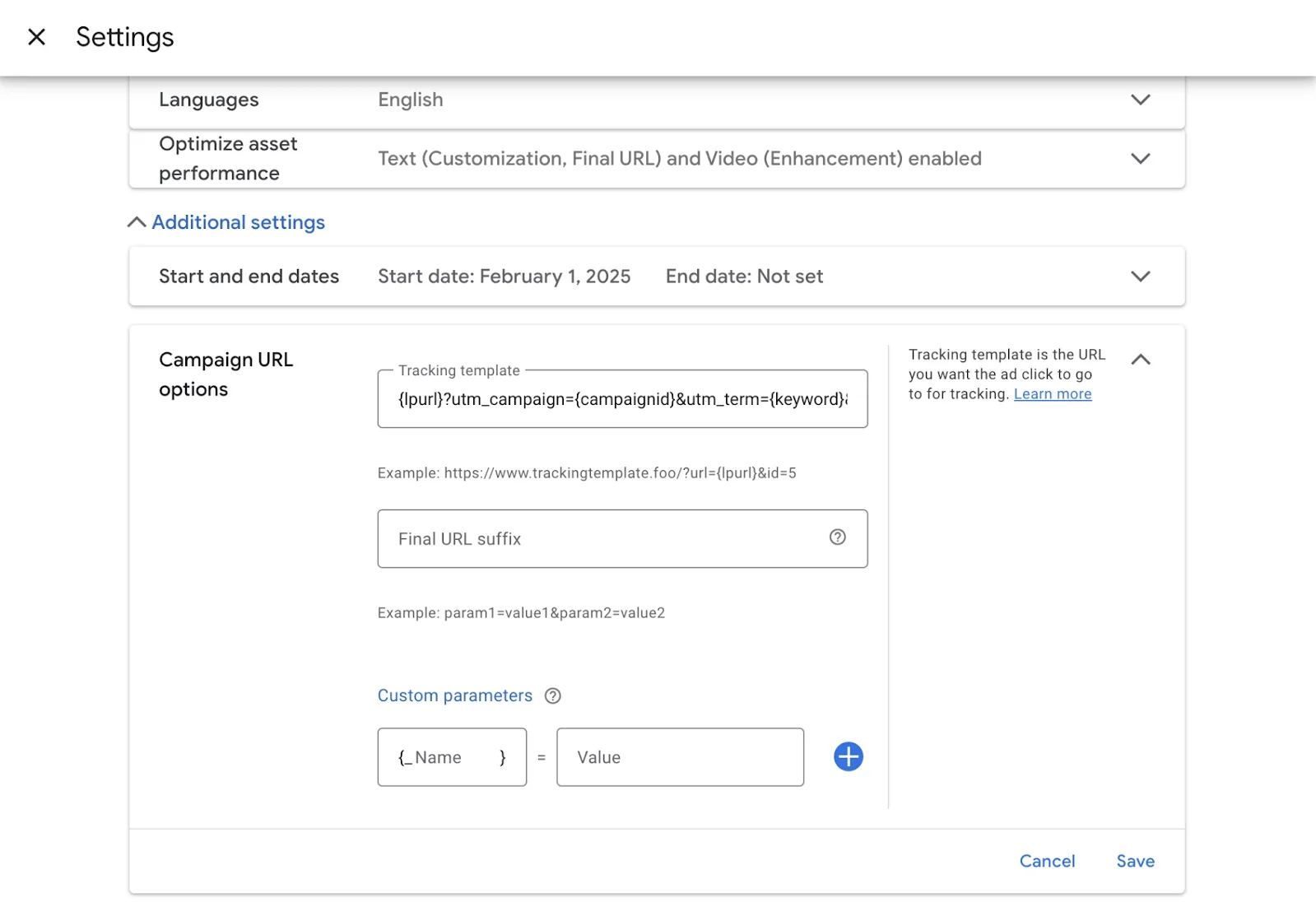The height and width of the screenshot is (907, 1316).
Task: Open Custom parameters help icon
Action: click(553, 696)
